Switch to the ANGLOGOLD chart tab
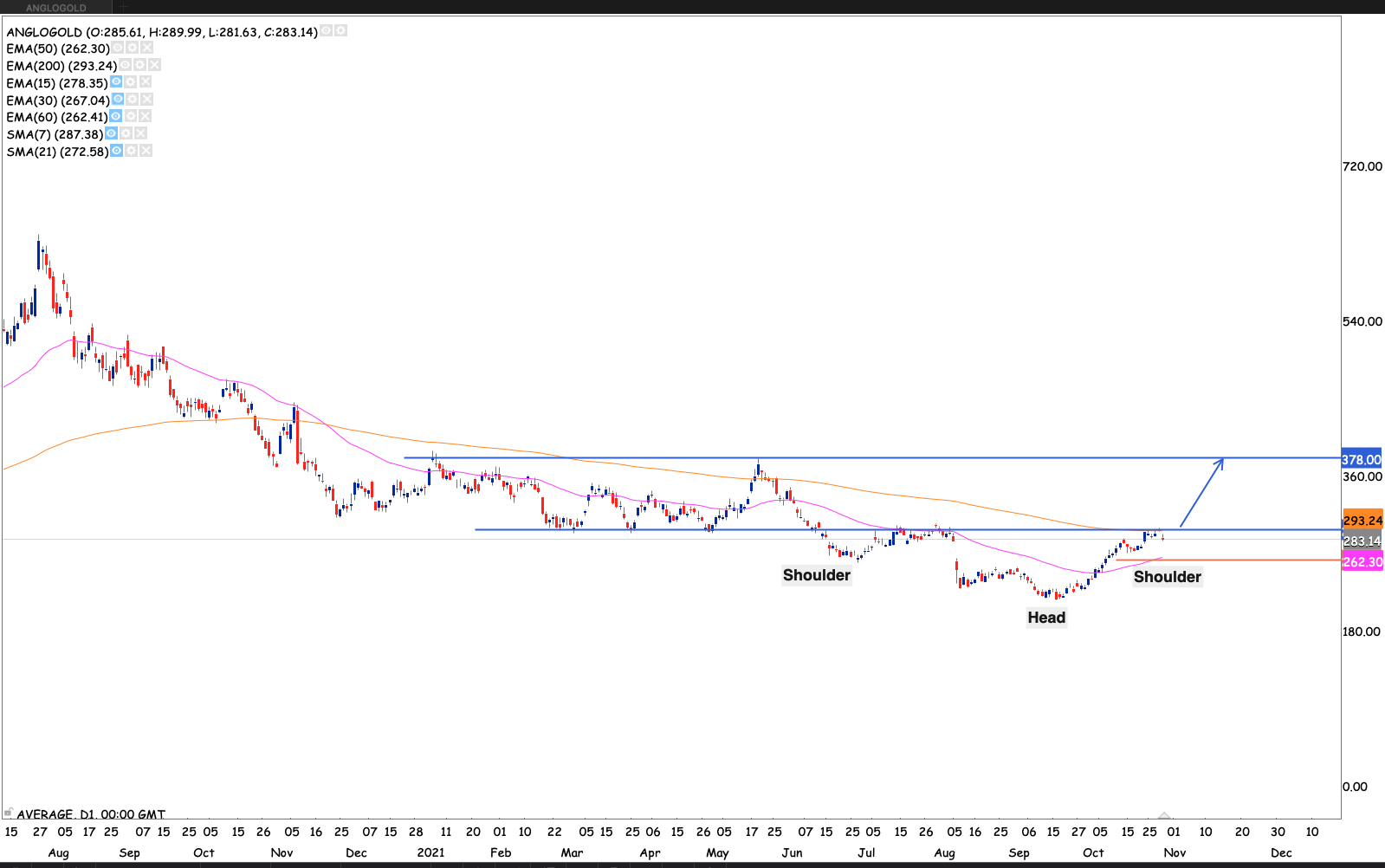 [x=56, y=8]
